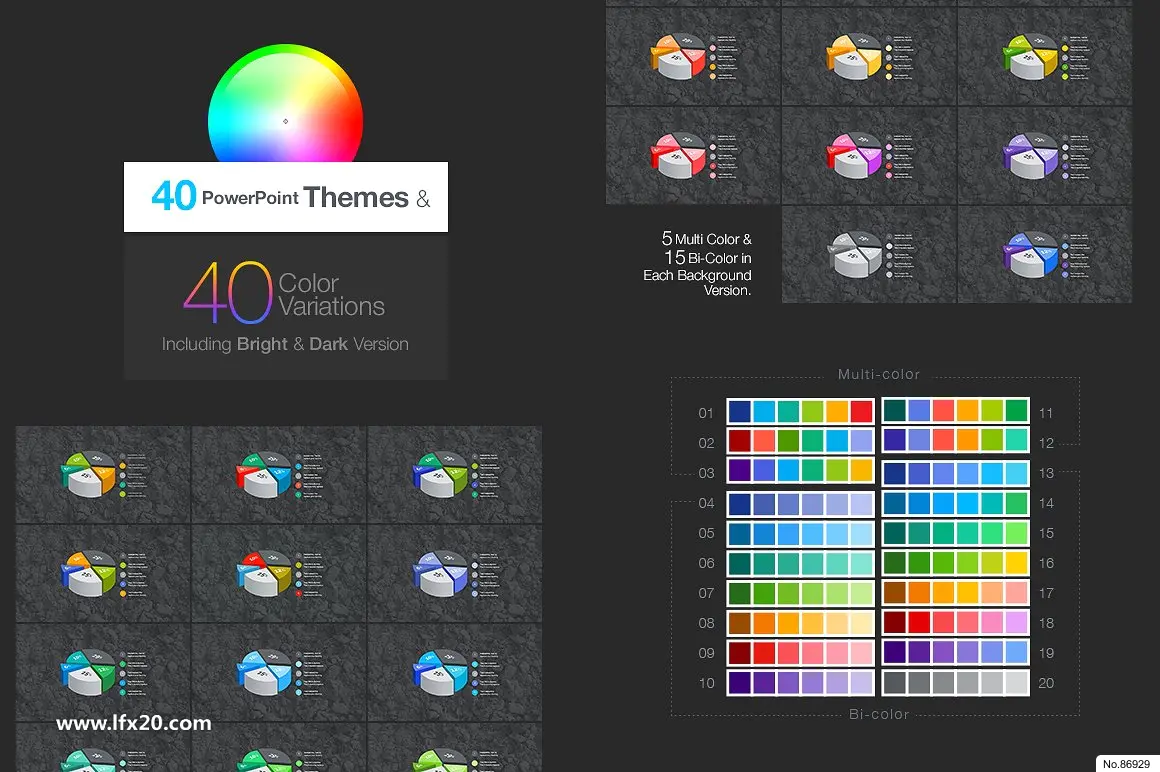Select the green-yellow pie chart thumbnail at top right
The height and width of the screenshot is (772, 1160).
pos(1045,56)
